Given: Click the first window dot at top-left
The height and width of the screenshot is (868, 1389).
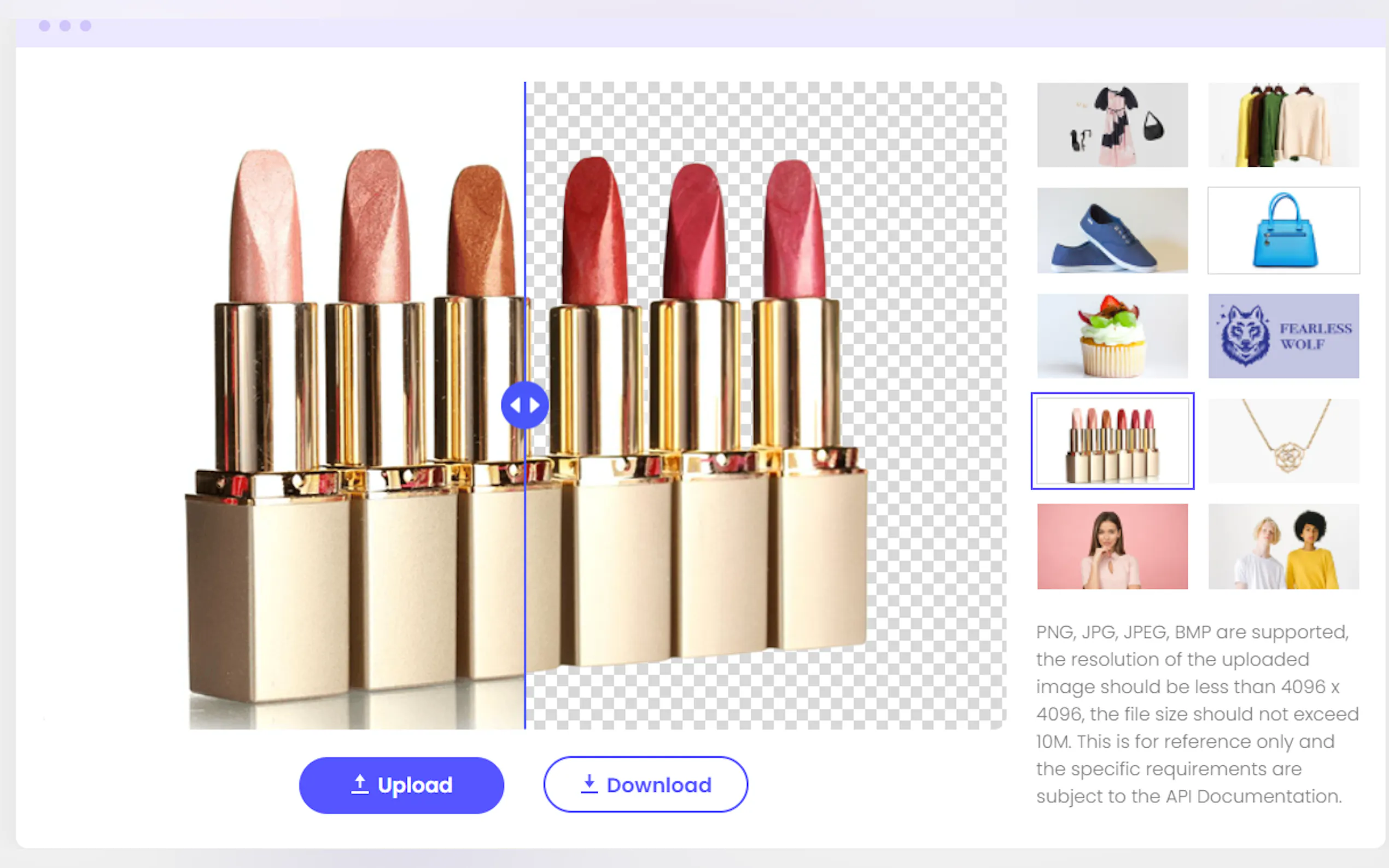Looking at the screenshot, I should pos(44,26).
